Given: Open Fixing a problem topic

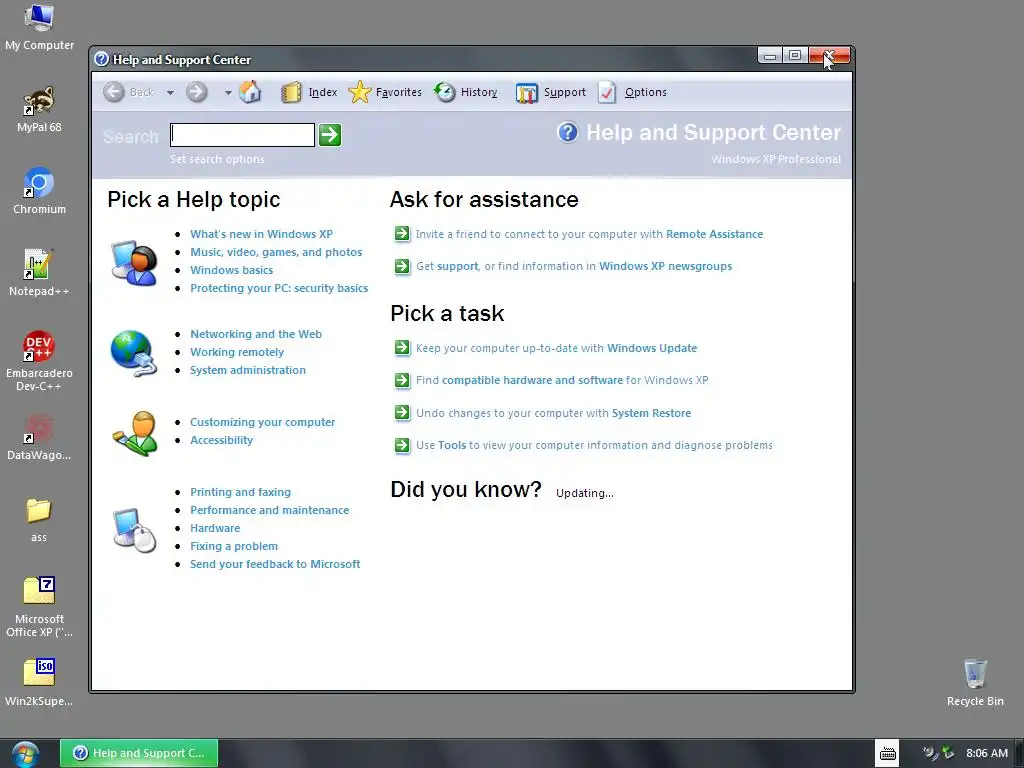Looking at the screenshot, I should (234, 546).
